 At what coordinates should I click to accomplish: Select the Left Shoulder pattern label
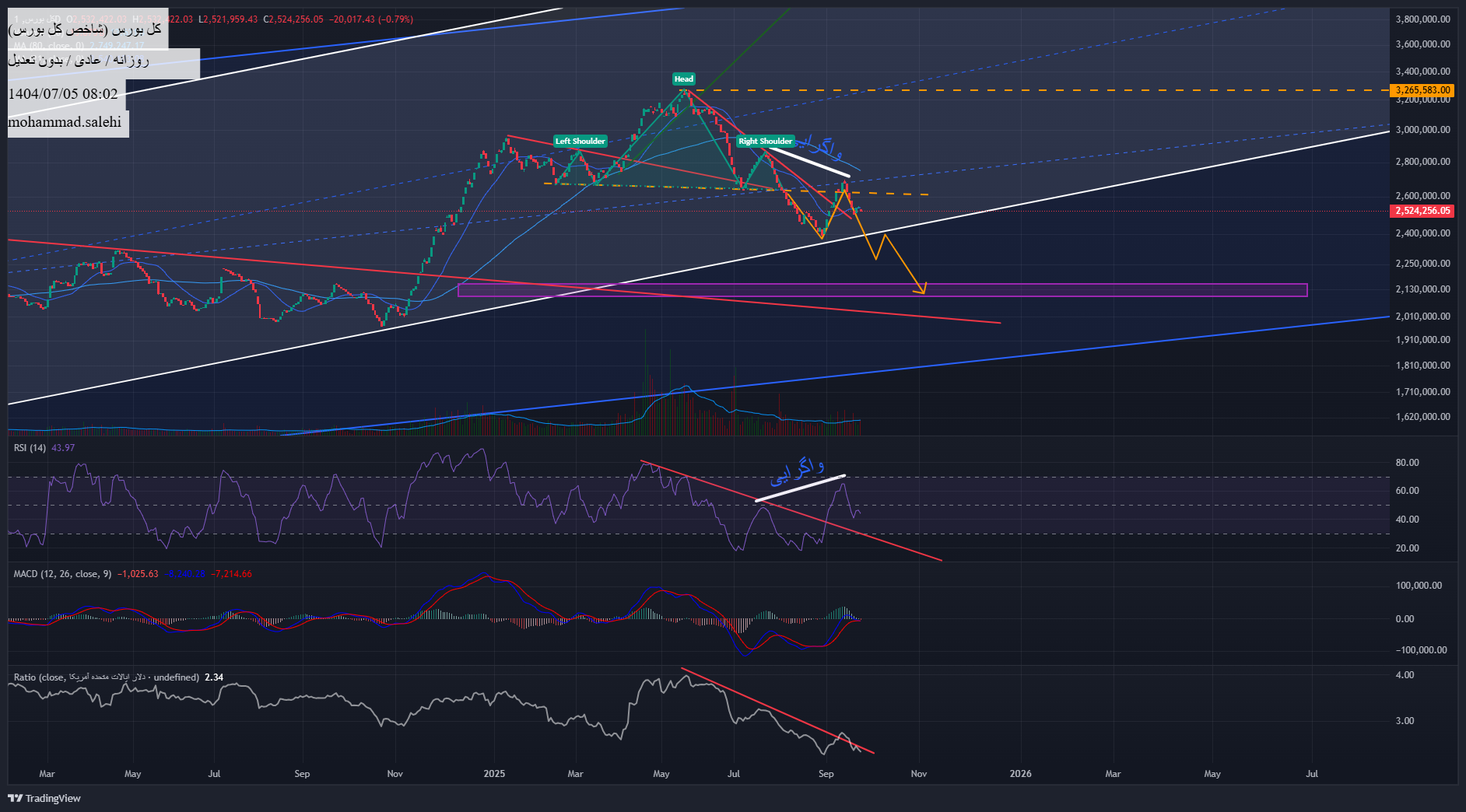pos(580,141)
